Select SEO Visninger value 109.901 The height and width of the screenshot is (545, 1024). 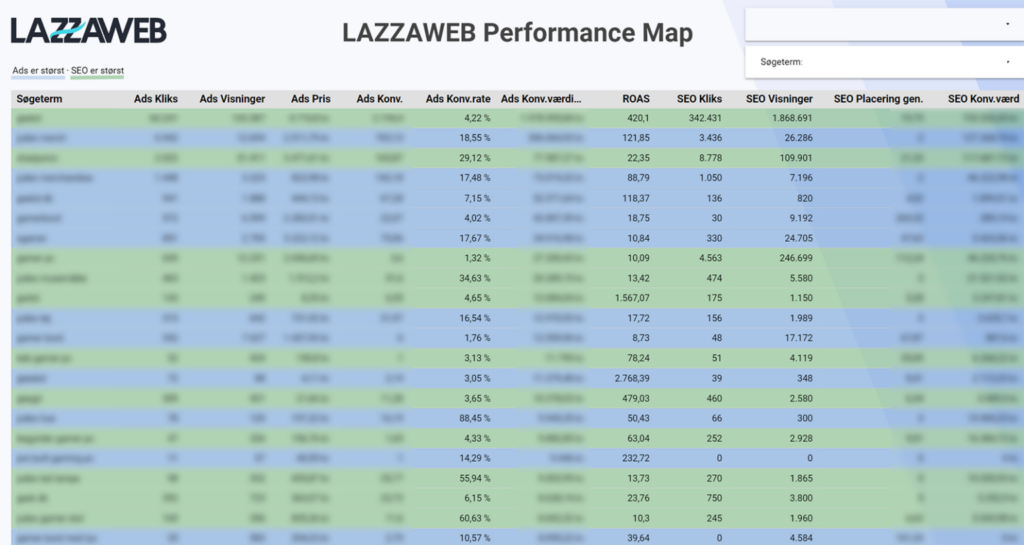pos(796,158)
